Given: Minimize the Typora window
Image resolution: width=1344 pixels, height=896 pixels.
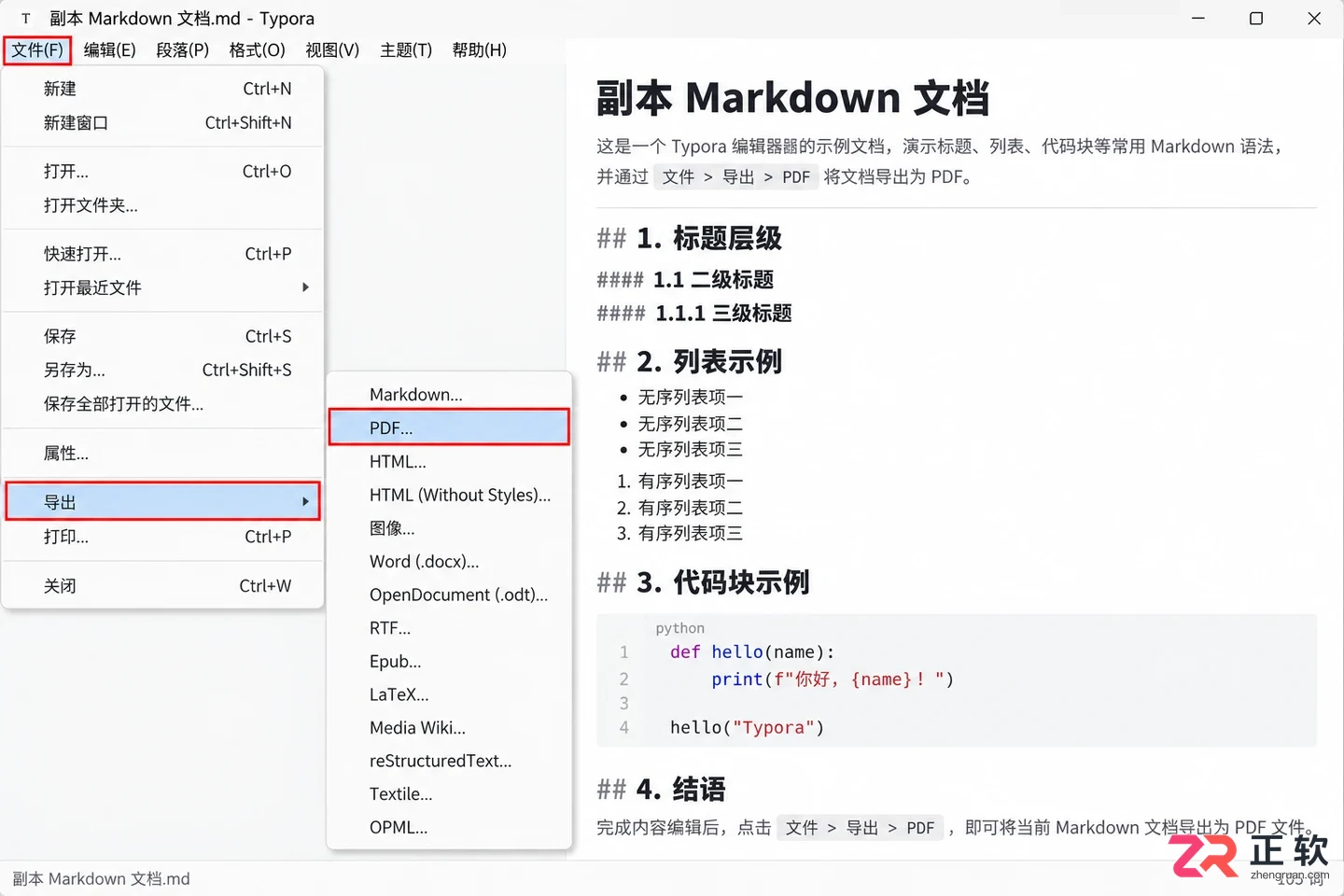Looking at the screenshot, I should pyautogui.click(x=1198, y=19).
